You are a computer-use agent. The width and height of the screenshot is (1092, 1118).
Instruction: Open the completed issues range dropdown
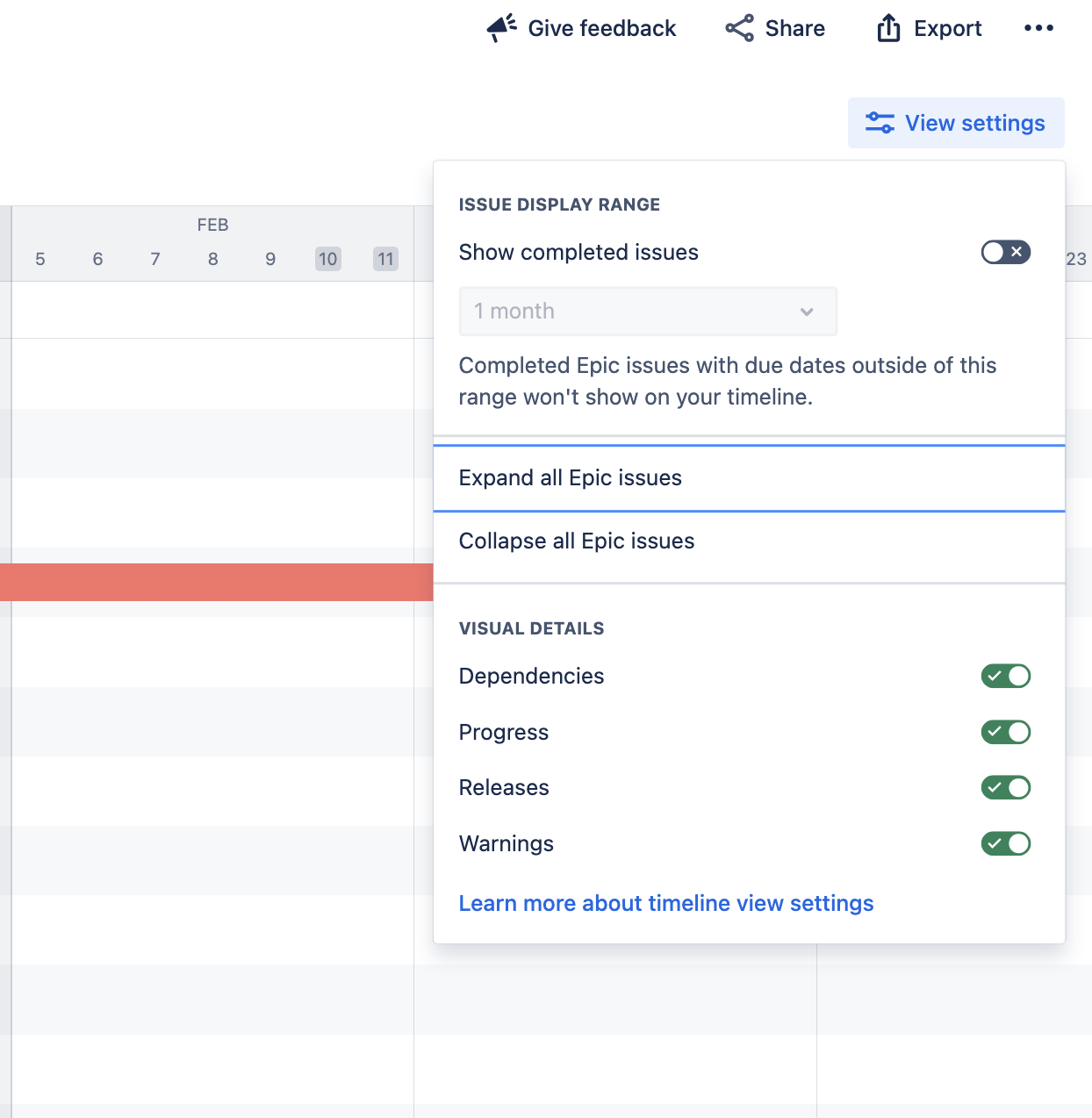tap(648, 311)
